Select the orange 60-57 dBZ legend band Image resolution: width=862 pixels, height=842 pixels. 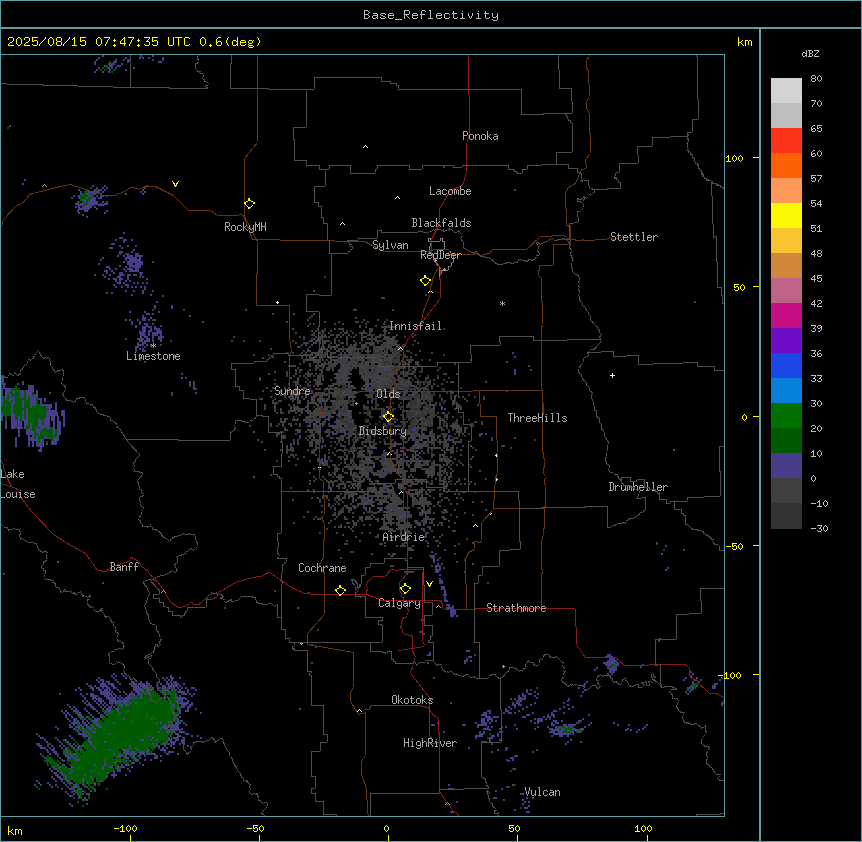pos(786,165)
